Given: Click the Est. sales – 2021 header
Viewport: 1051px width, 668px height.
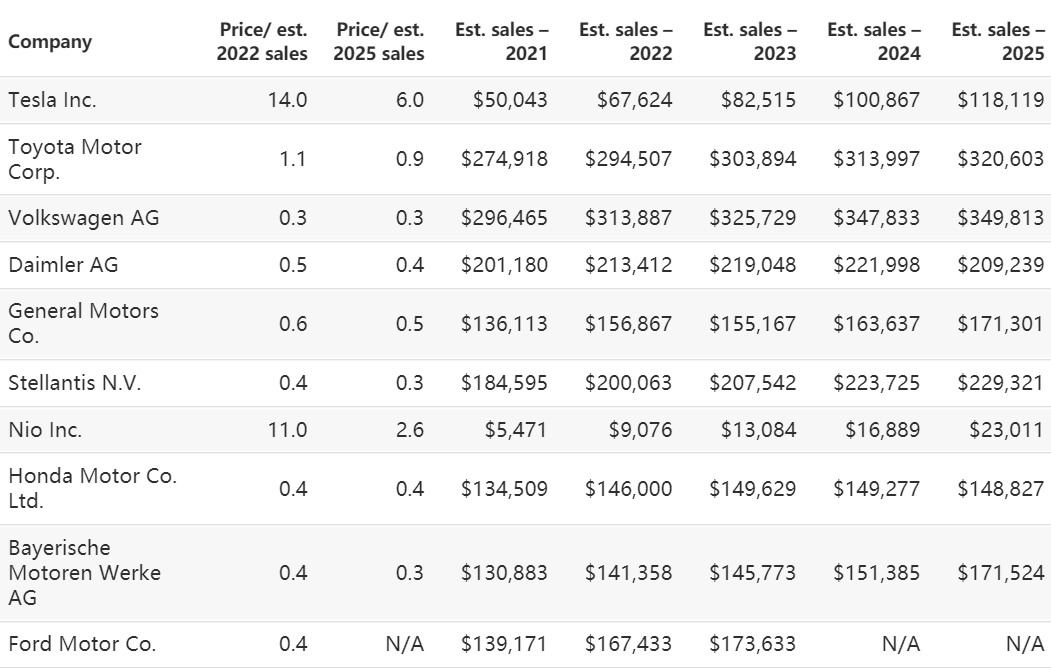Looking at the screenshot, I should coord(501,42).
